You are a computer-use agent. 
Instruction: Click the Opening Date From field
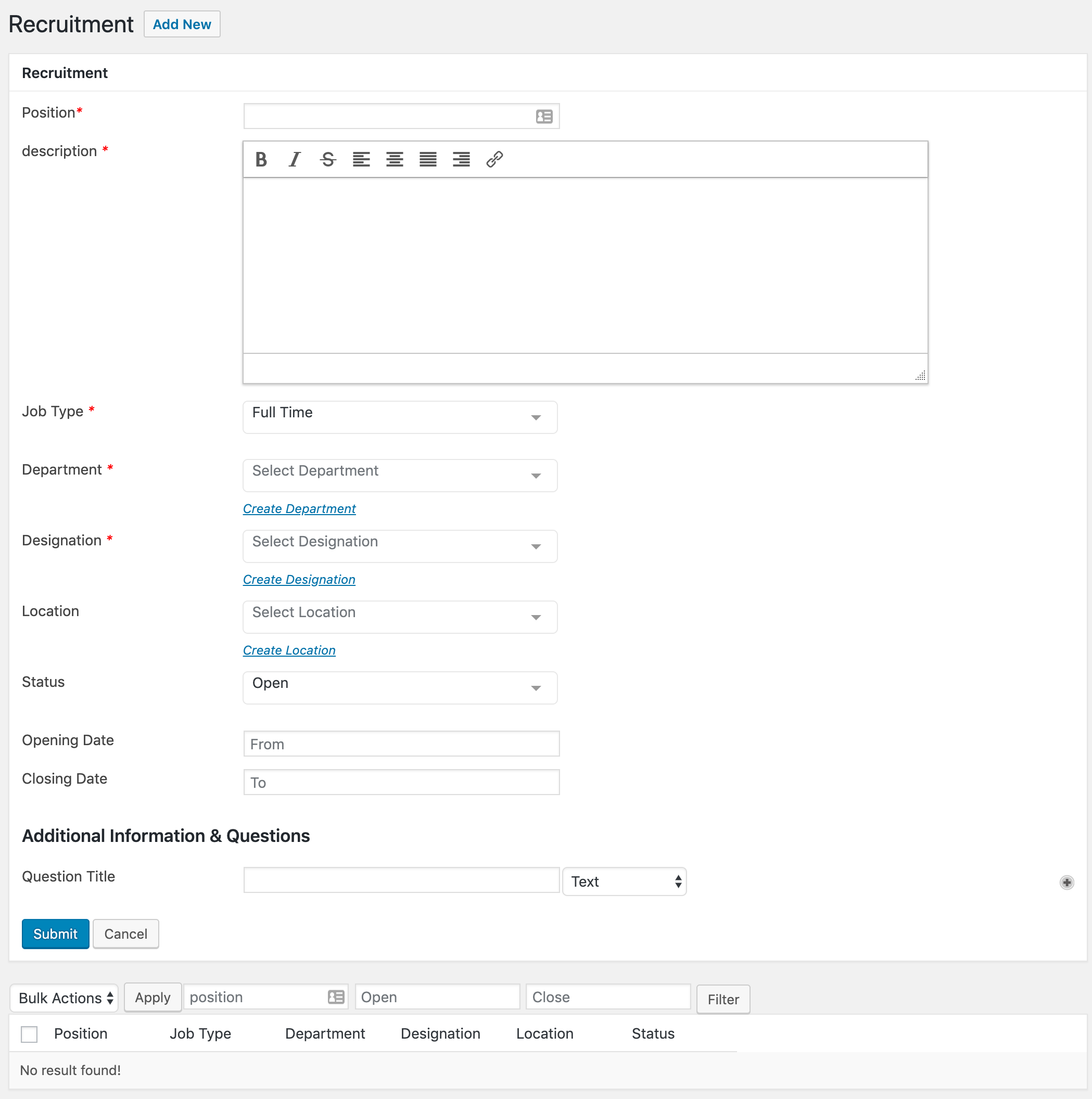pyautogui.click(x=401, y=744)
